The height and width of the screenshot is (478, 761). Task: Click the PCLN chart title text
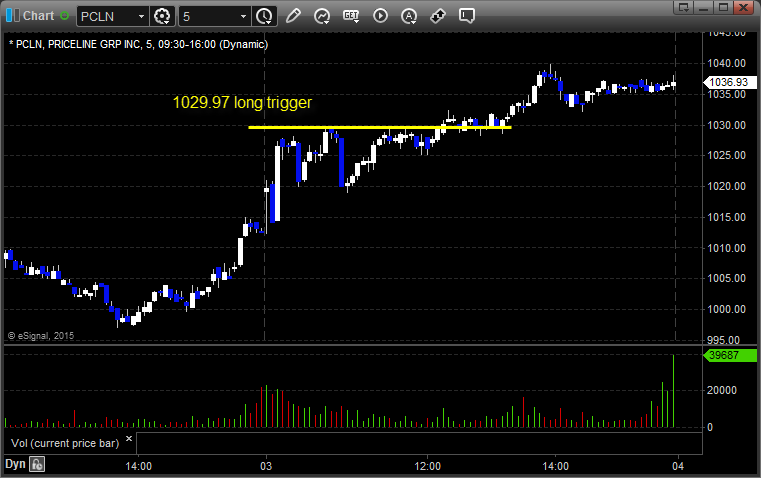pyautogui.click(x=138, y=44)
